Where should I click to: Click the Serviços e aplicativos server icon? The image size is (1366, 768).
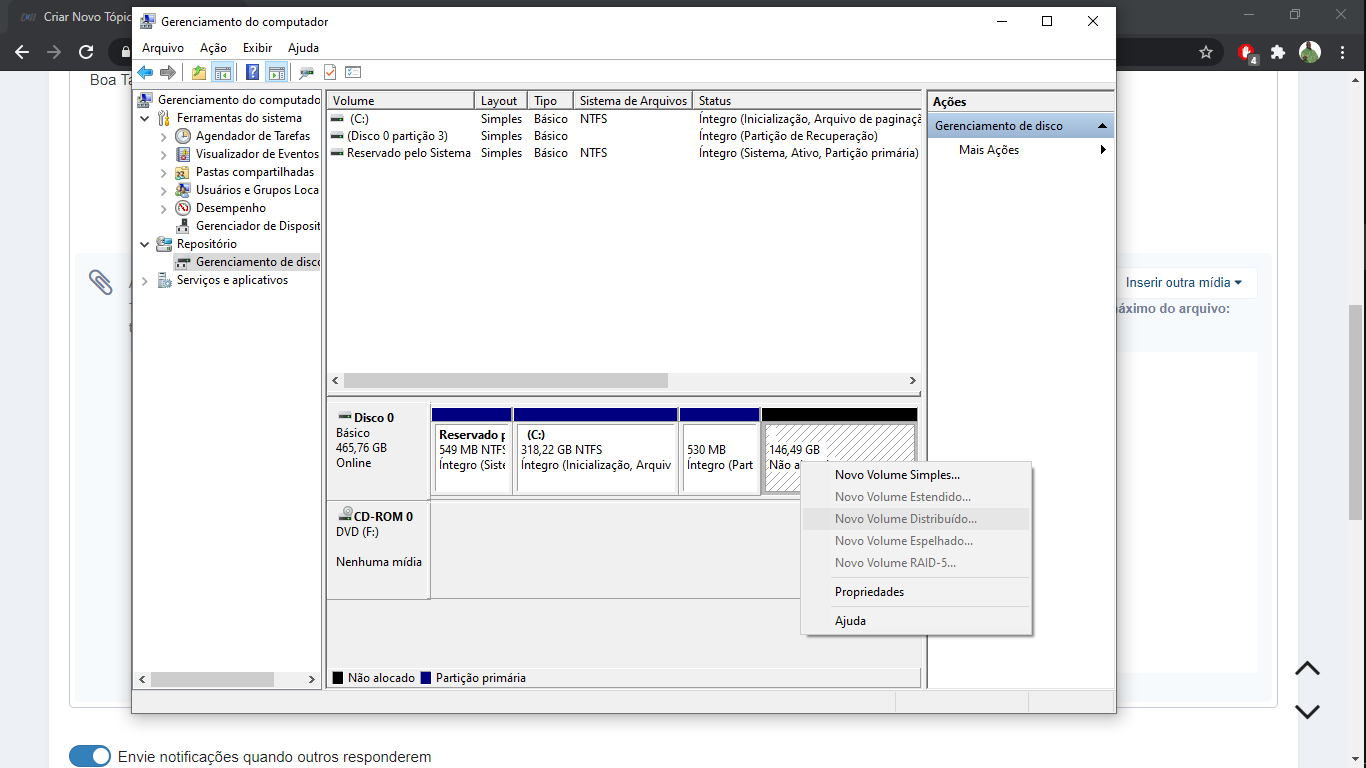(164, 280)
